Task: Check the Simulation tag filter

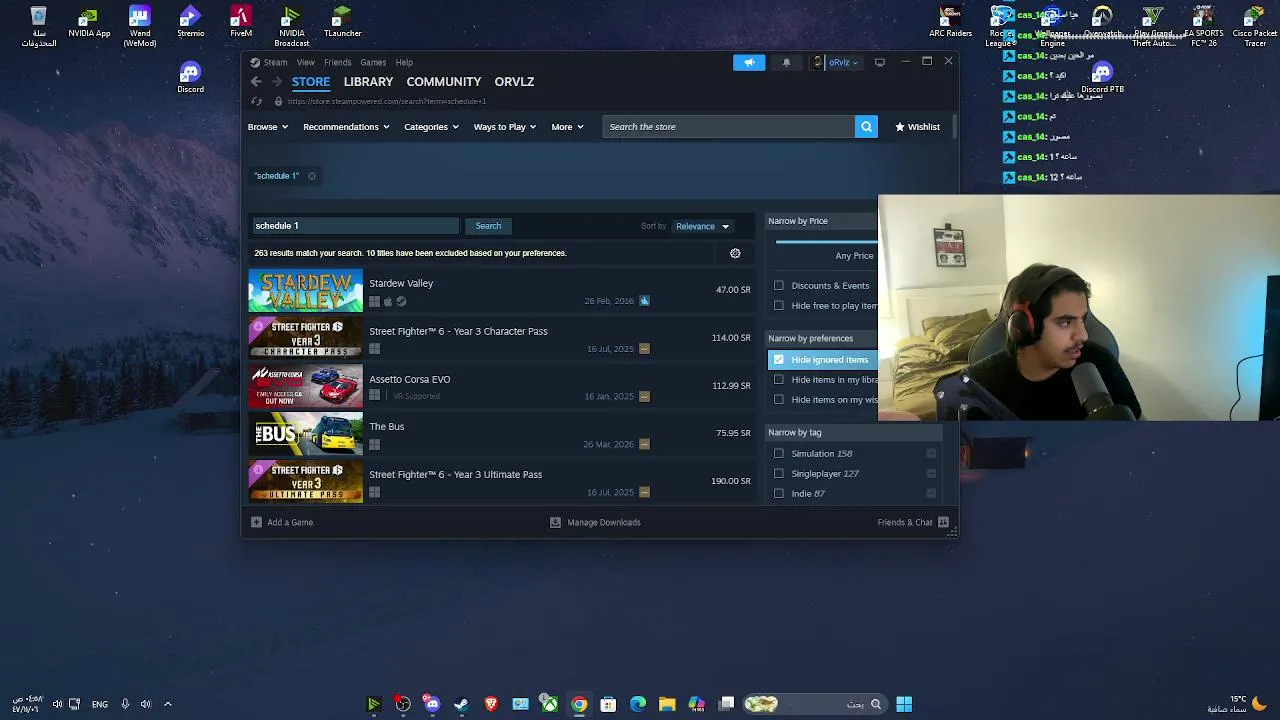Action: point(779,453)
